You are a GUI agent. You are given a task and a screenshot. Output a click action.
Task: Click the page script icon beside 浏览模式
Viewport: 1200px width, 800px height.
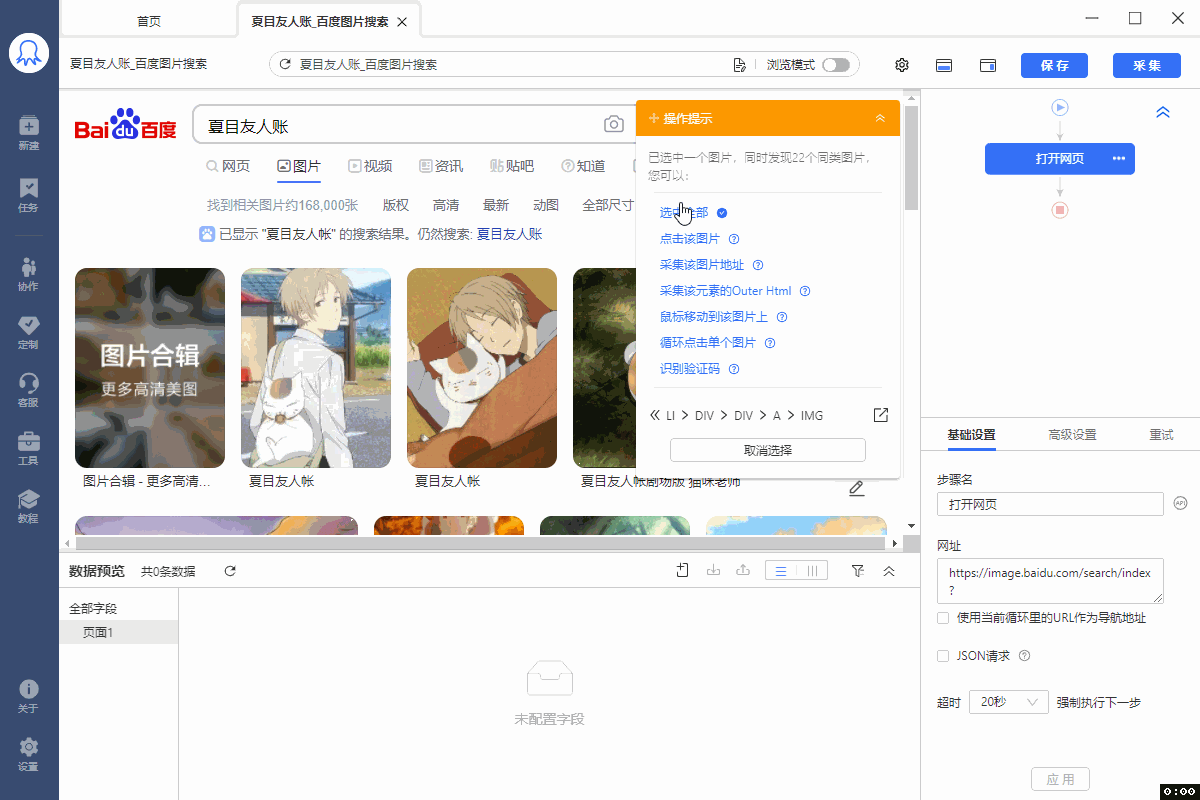point(740,65)
